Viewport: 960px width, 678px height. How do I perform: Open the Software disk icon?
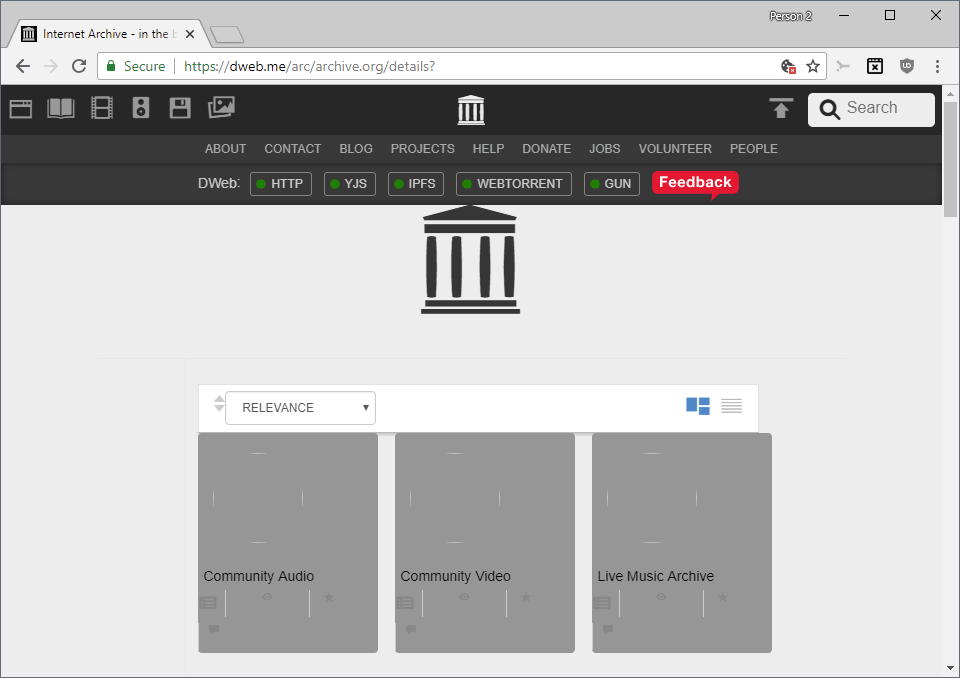179,107
